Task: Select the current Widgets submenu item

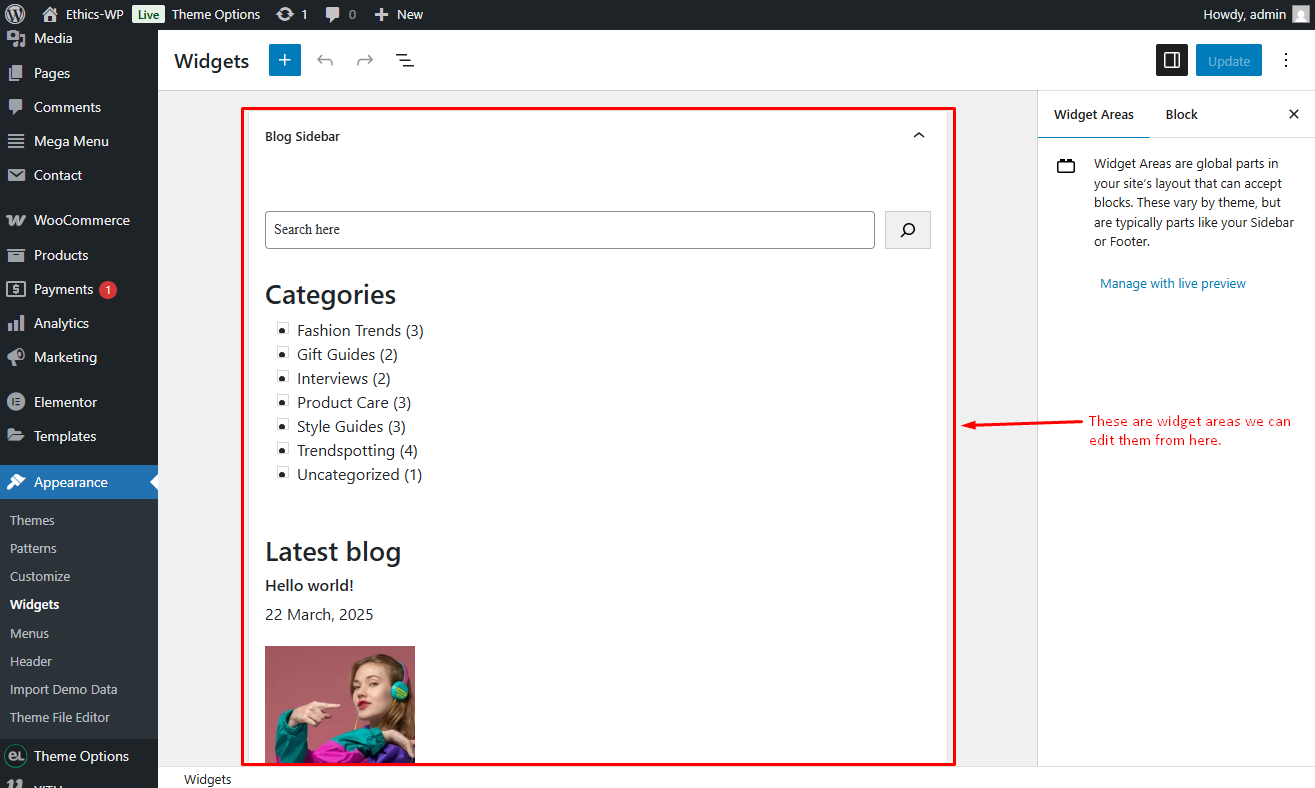Action: click(x=35, y=604)
